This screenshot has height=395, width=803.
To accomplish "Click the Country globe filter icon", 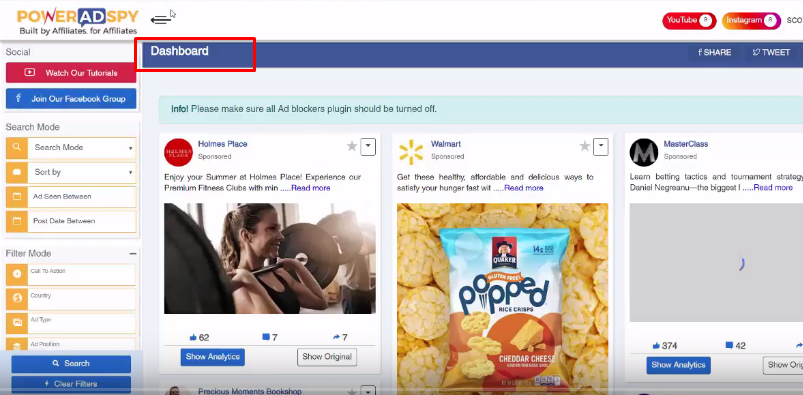I will tap(17, 299).
